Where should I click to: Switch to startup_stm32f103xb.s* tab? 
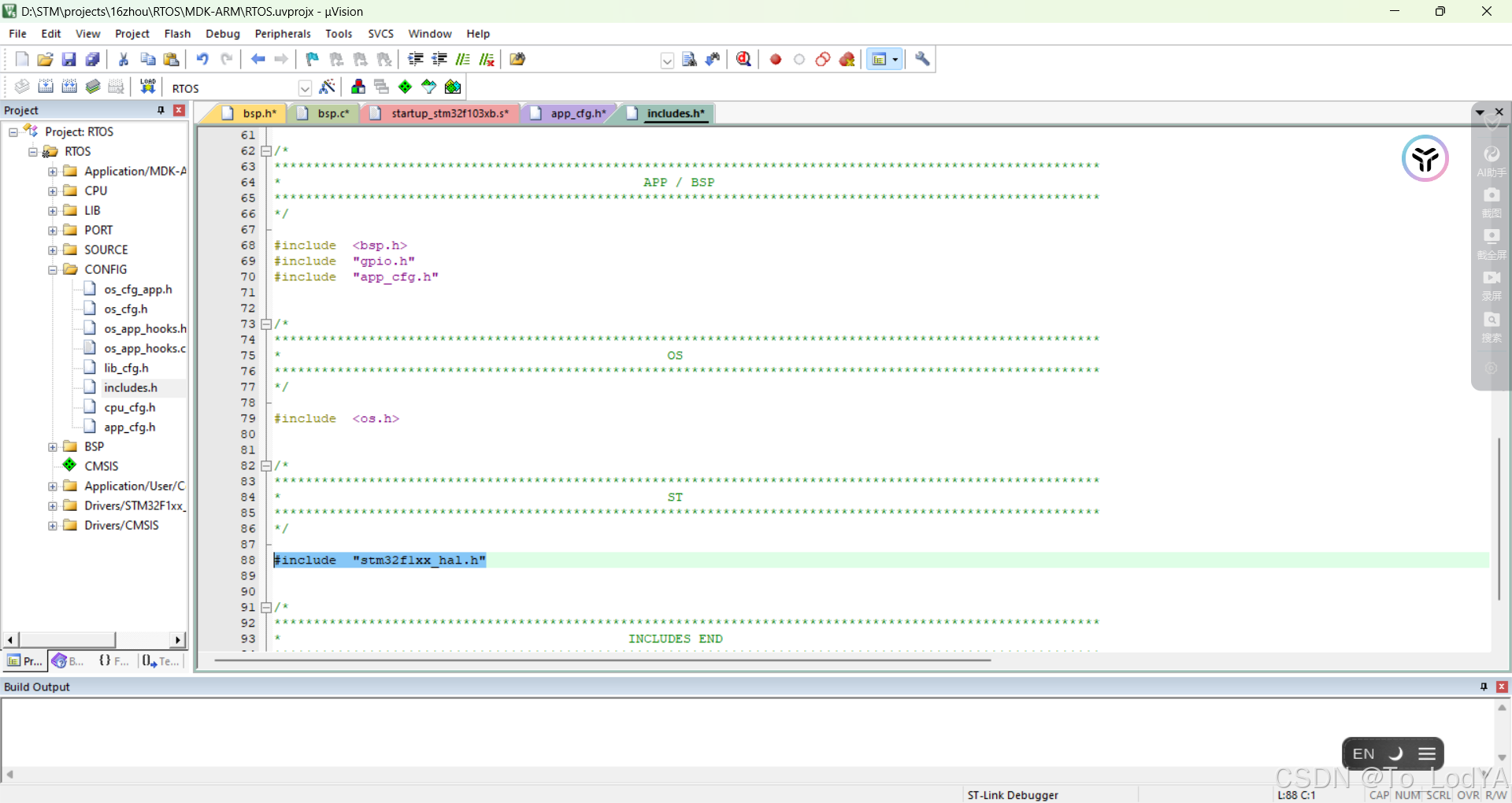441,113
